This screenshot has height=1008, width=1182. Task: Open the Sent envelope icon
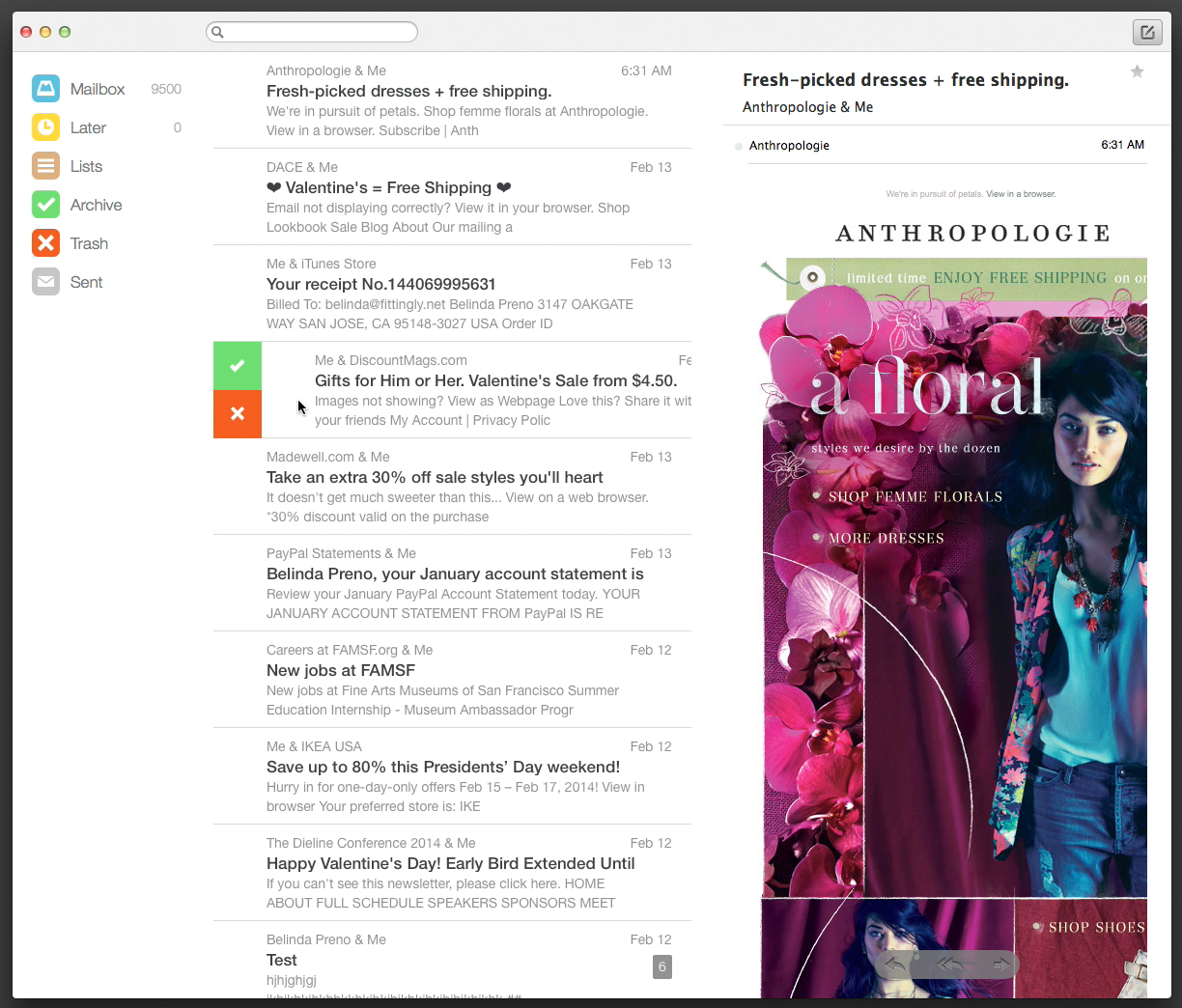pyautogui.click(x=45, y=282)
